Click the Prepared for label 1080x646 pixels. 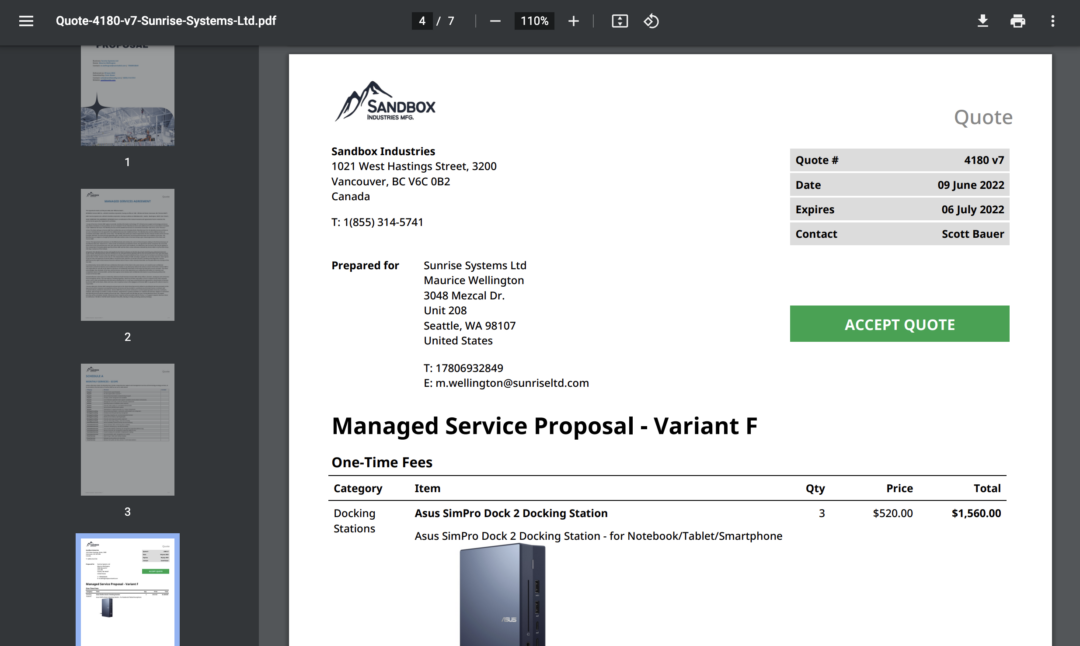click(365, 265)
